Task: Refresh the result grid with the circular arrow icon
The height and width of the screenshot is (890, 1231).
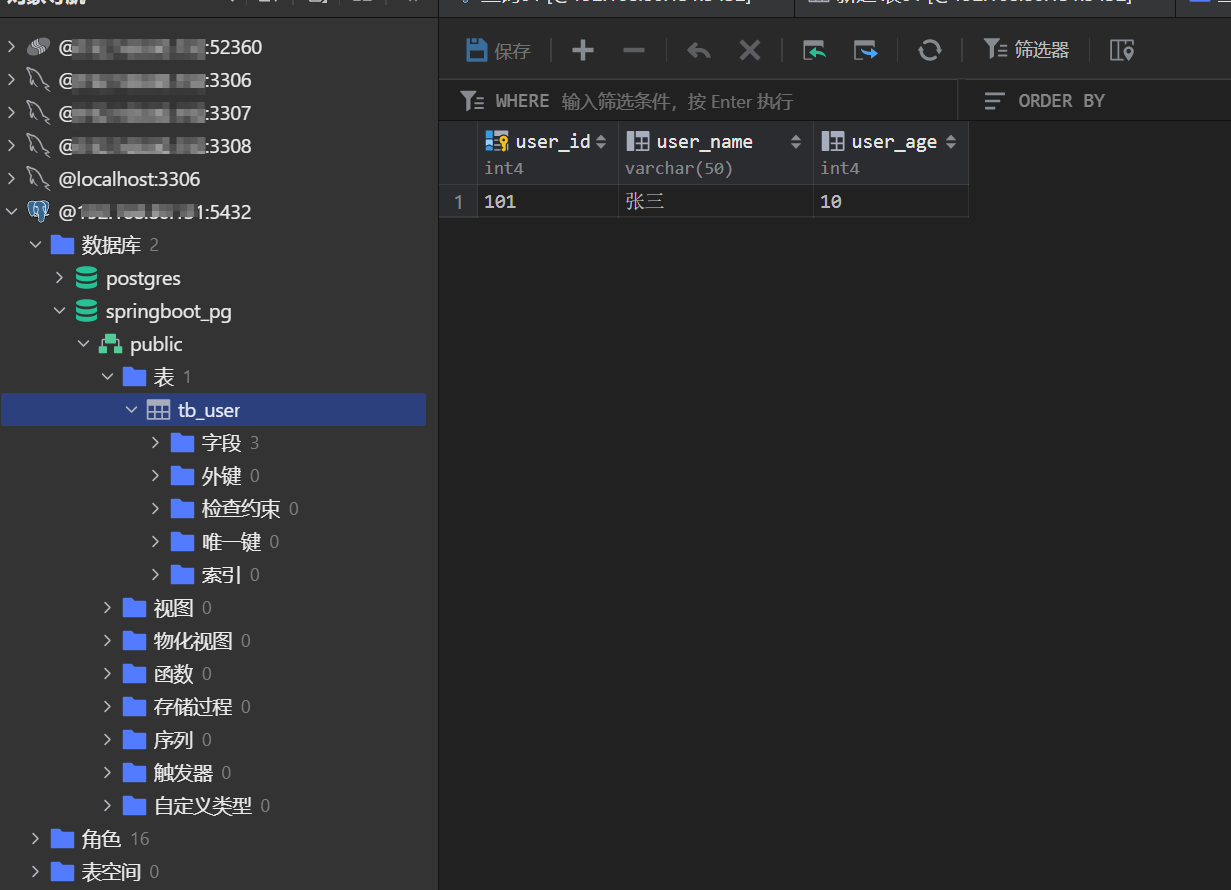Action: point(930,49)
